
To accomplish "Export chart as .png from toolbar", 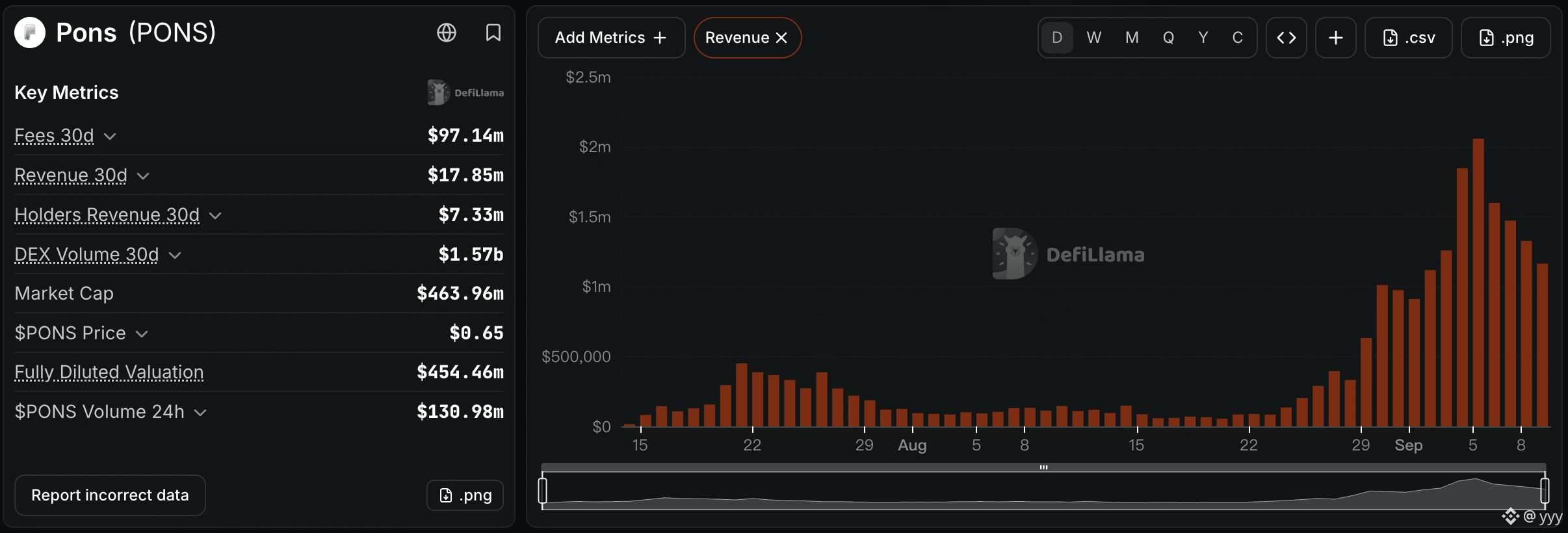I will coord(1506,38).
